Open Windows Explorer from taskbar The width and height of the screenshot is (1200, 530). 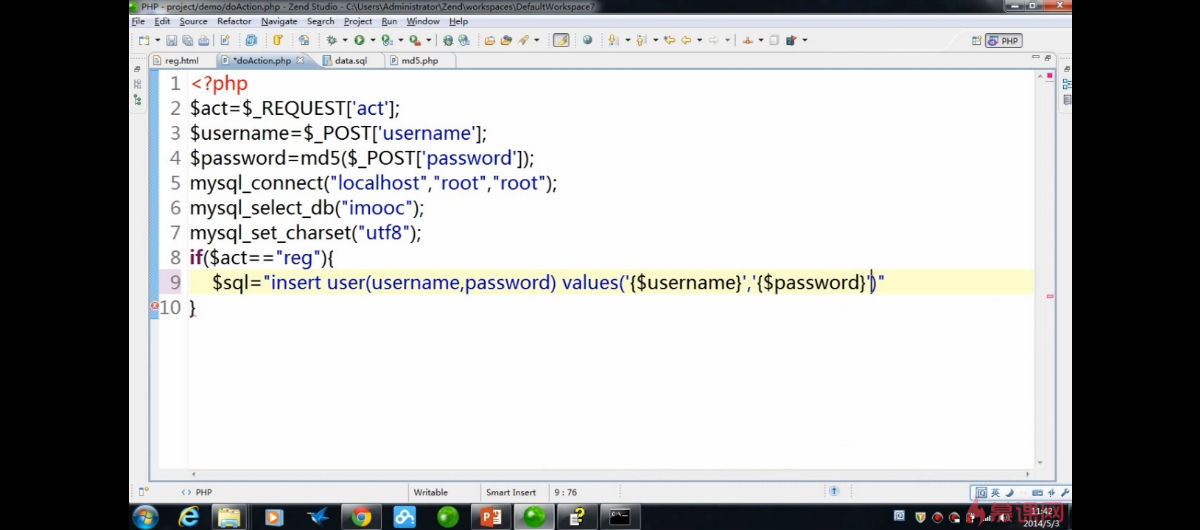[x=231, y=516]
